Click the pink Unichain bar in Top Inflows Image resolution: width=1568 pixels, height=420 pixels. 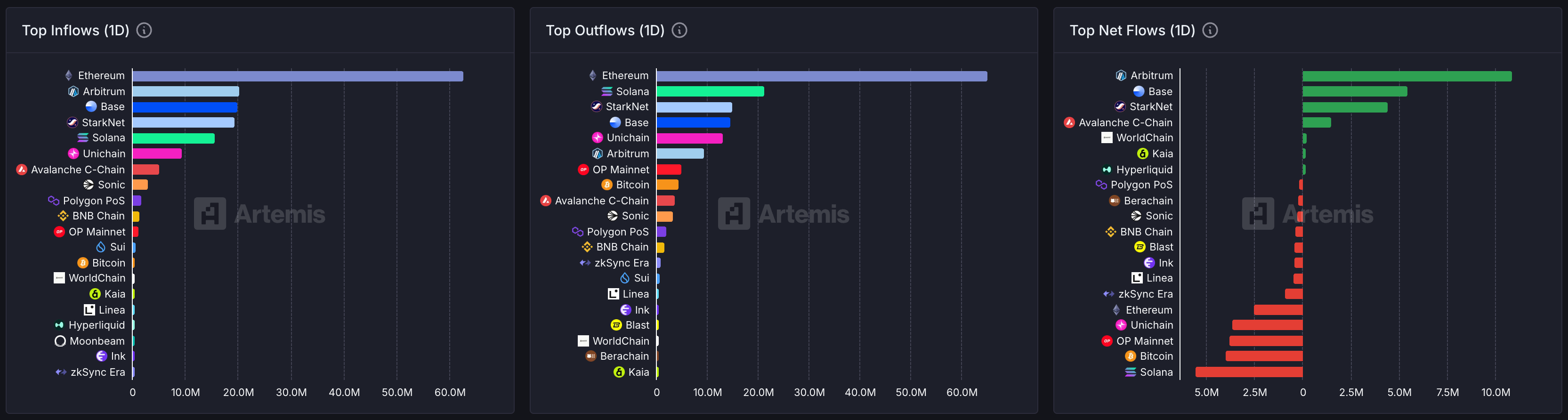(157, 153)
